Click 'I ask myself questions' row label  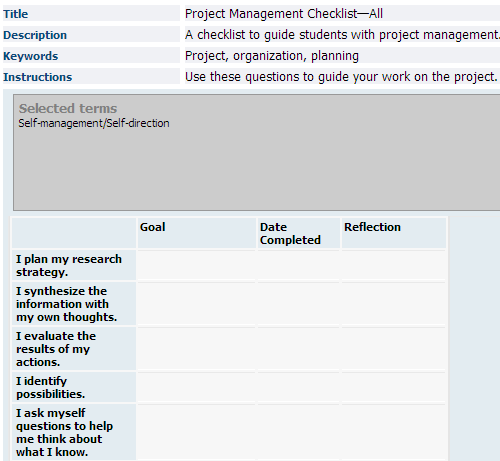[74, 432]
